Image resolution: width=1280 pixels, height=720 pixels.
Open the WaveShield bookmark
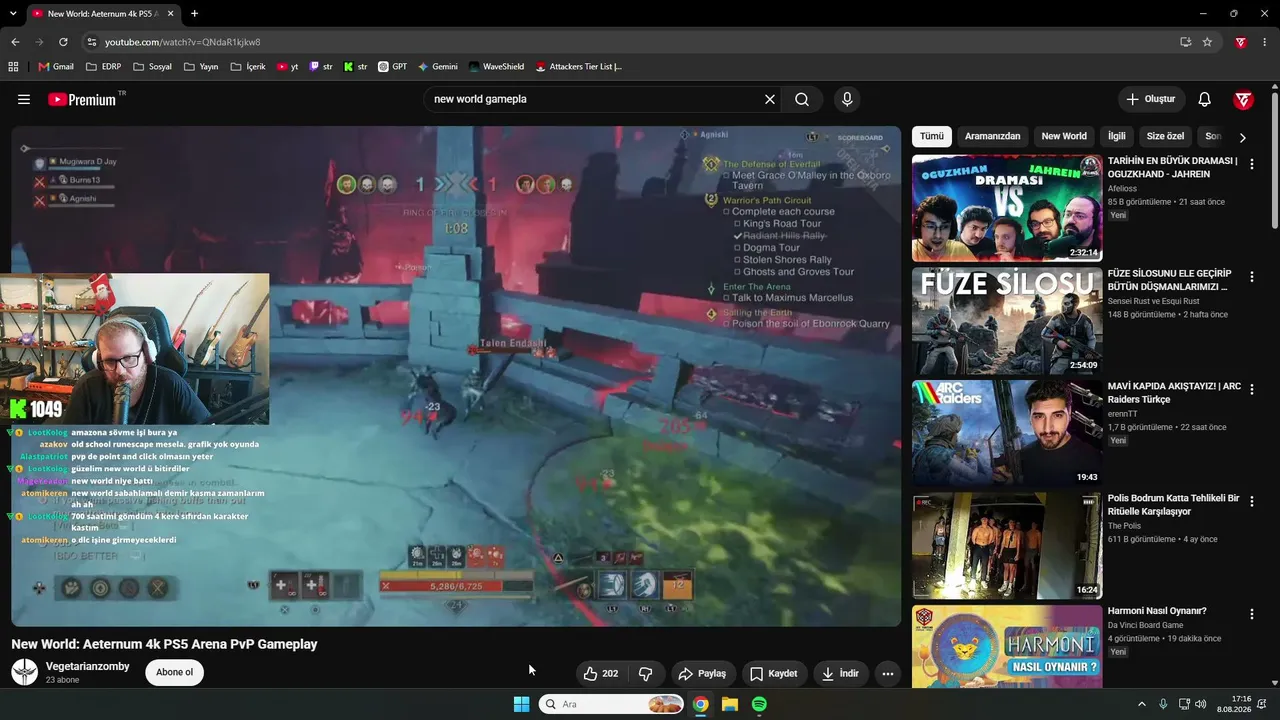tap(496, 67)
